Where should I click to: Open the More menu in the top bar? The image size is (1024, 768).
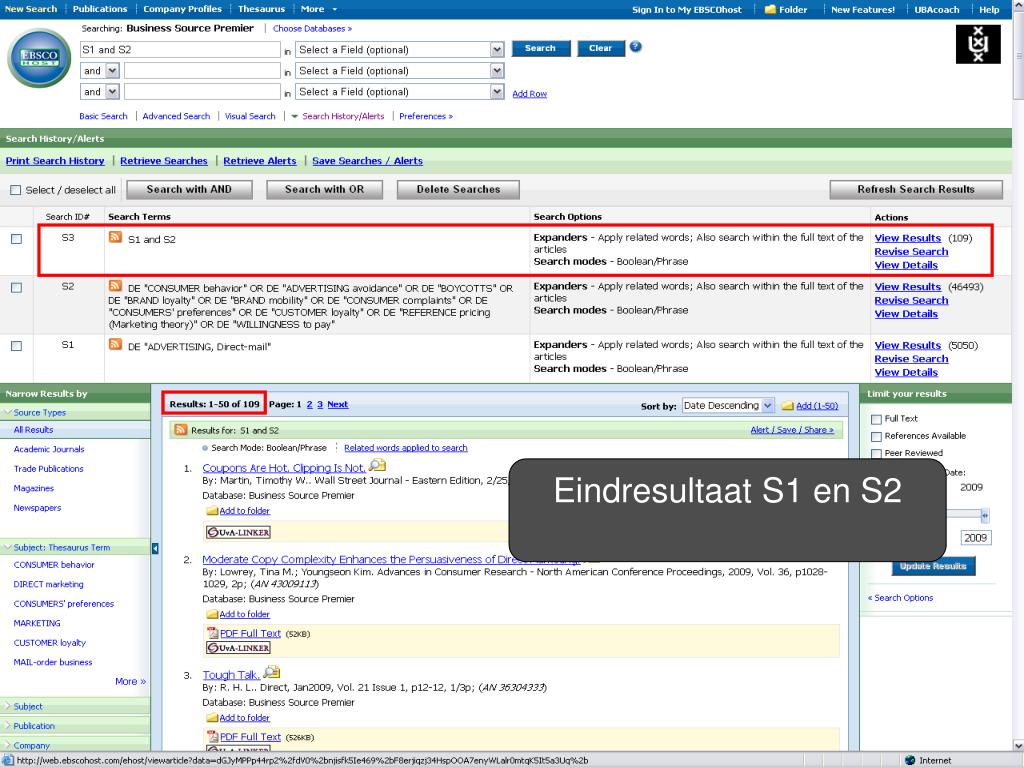click(319, 9)
